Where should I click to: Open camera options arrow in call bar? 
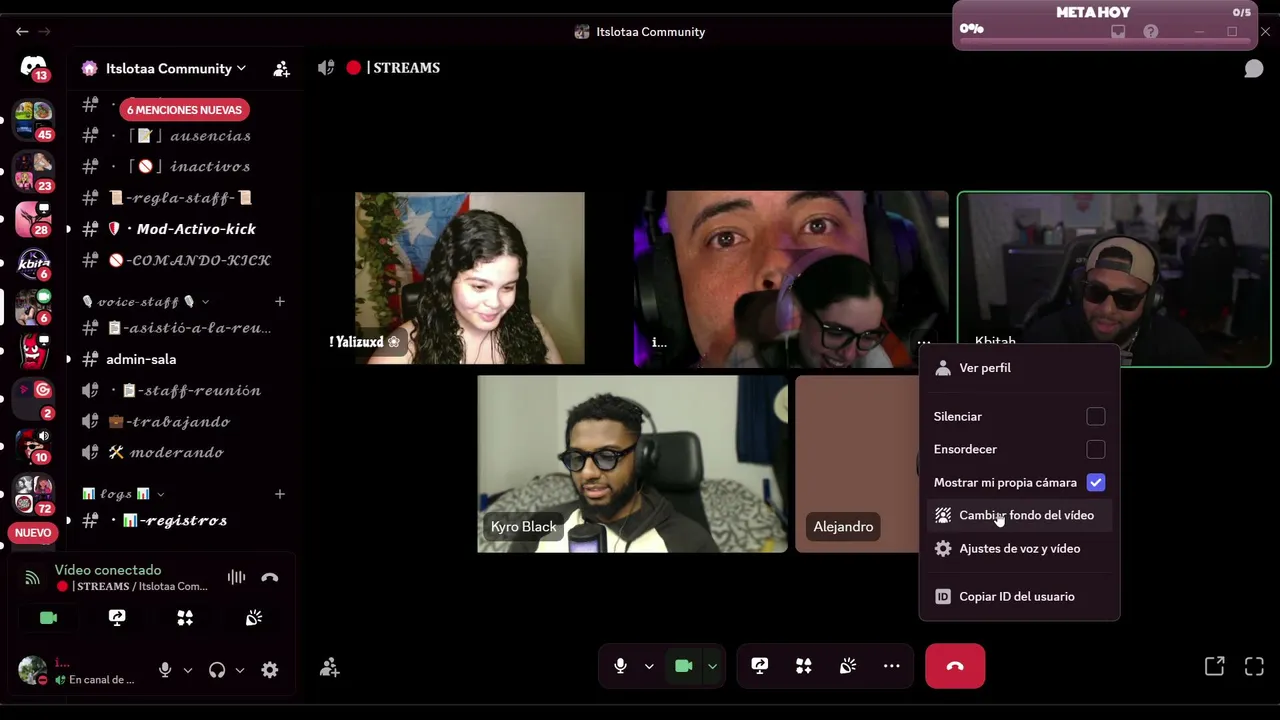pyautogui.click(x=712, y=666)
